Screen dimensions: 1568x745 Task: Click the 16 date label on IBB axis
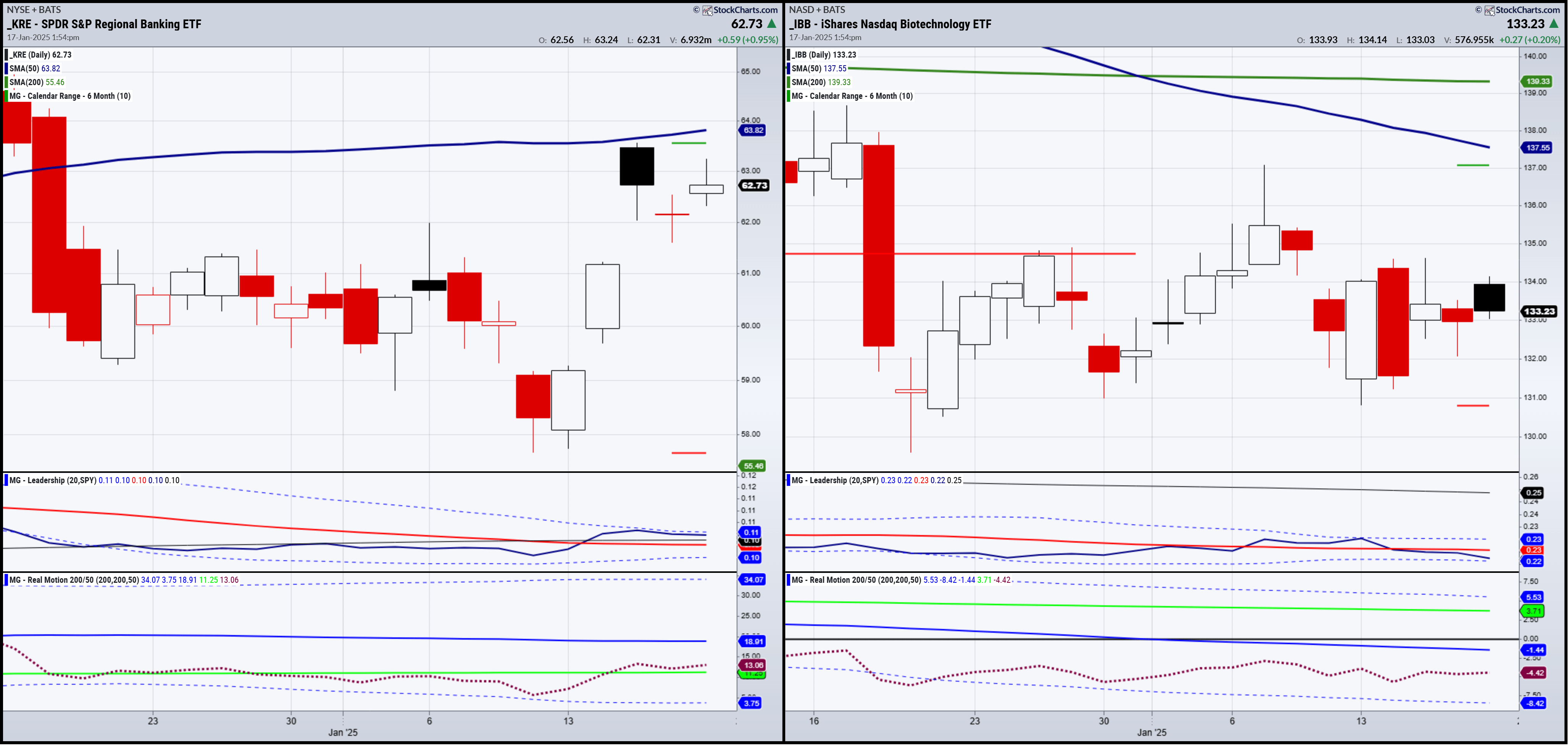pyautogui.click(x=815, y=721)
